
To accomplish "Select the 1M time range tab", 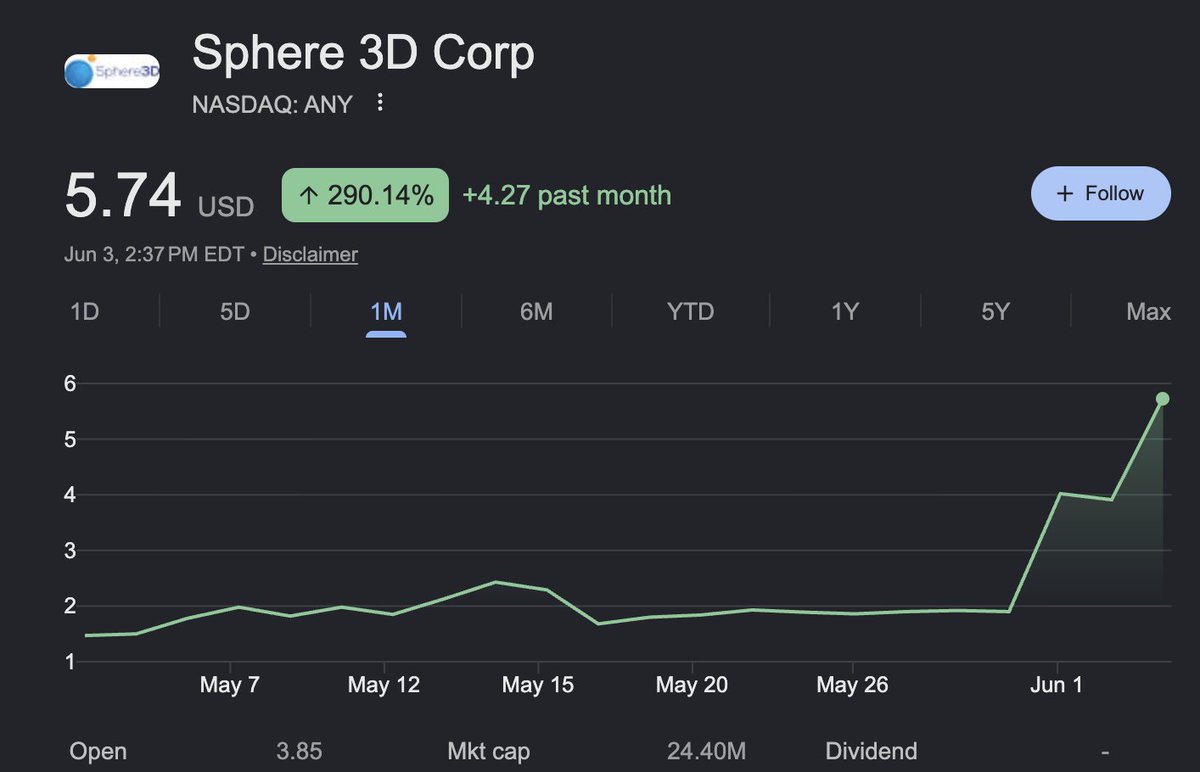I will (386, 312).
